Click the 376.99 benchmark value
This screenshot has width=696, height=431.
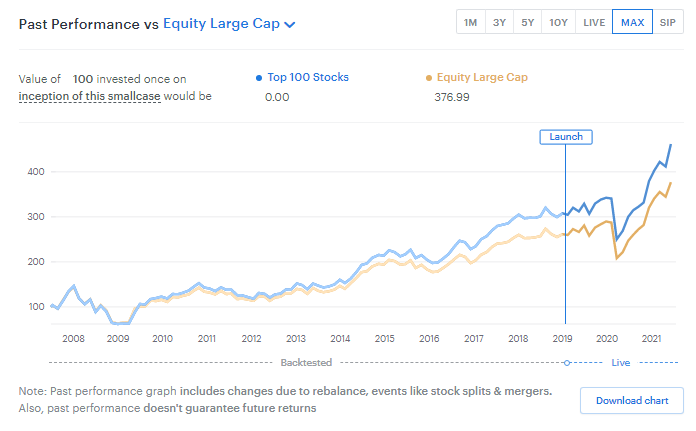pyautogui.click(x=452, y=97)
